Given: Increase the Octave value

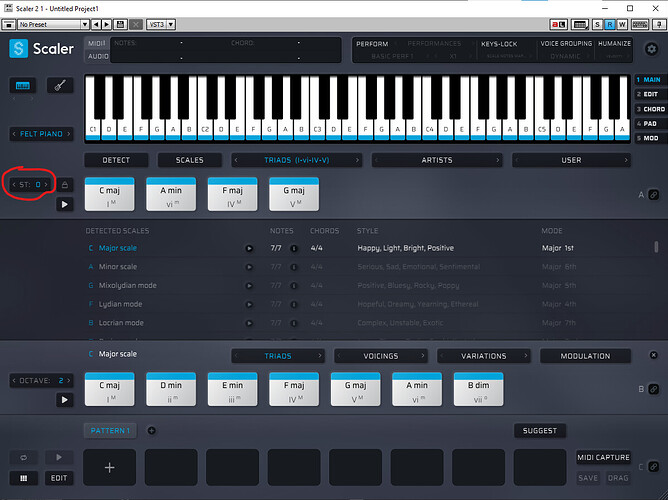Looking at the screenshot, I should 69,380.
